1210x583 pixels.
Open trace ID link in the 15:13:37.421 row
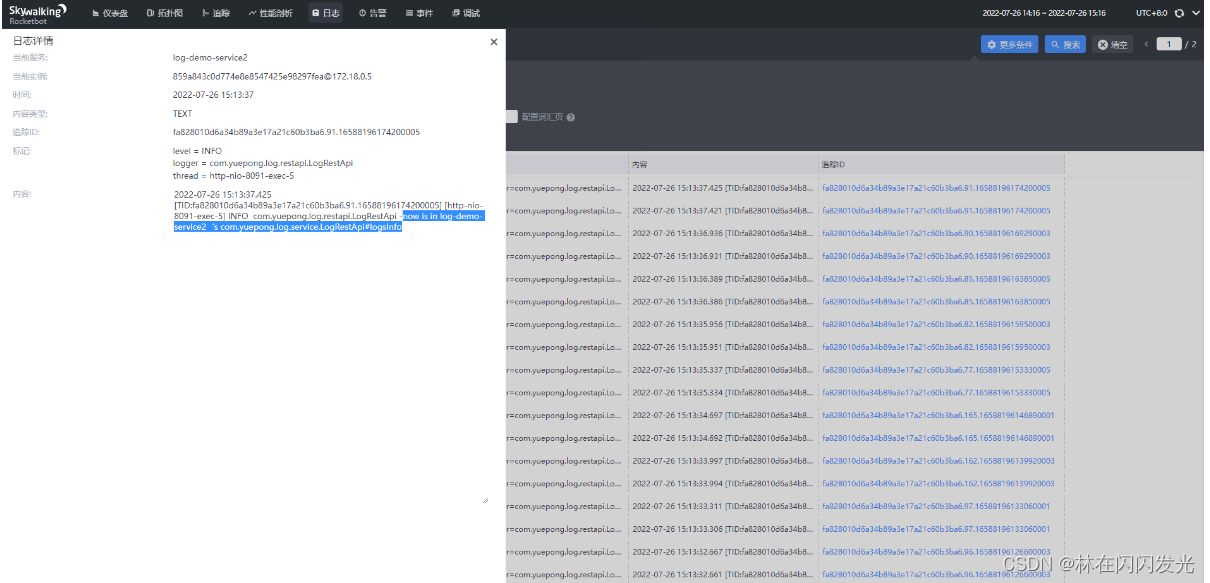click(936, 210)
